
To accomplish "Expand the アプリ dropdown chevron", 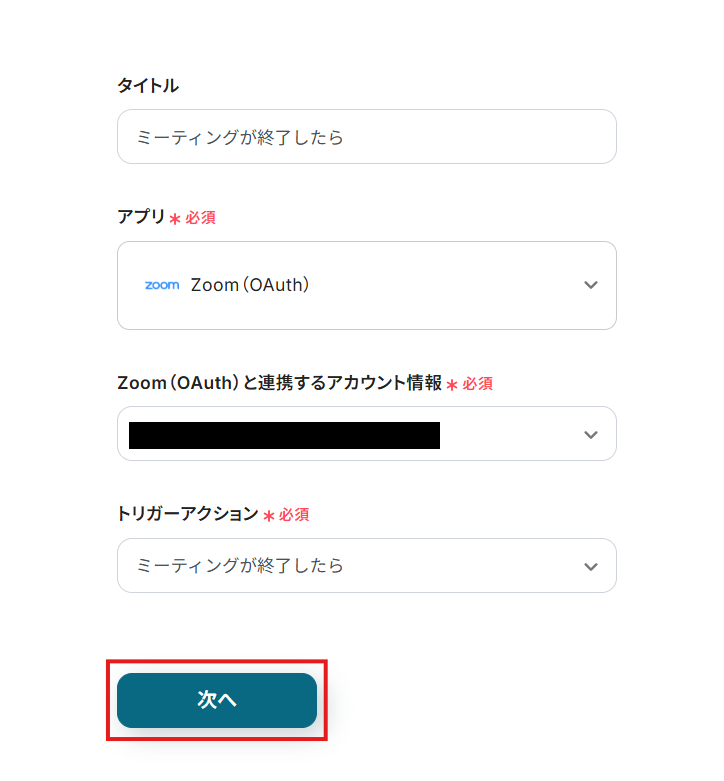I will pyautogui.click(x=591, y=285).
